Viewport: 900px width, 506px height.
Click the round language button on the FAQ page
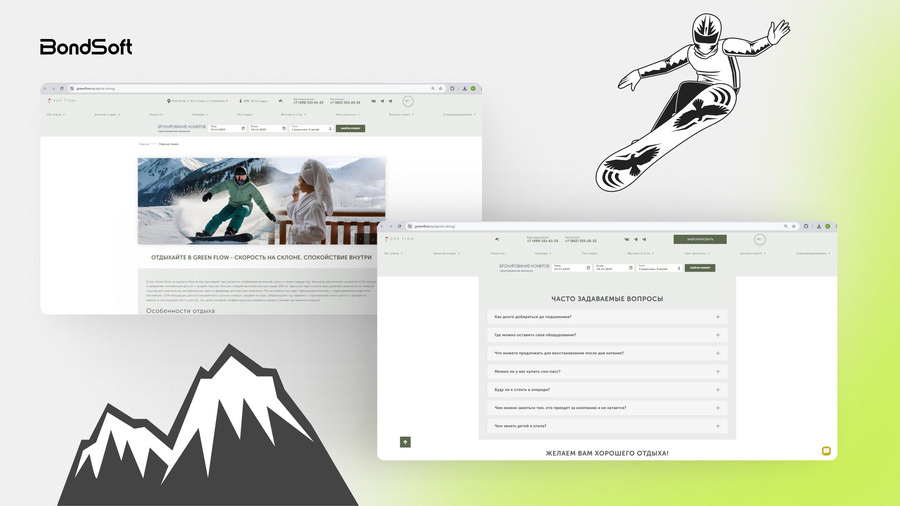[759, 240]
